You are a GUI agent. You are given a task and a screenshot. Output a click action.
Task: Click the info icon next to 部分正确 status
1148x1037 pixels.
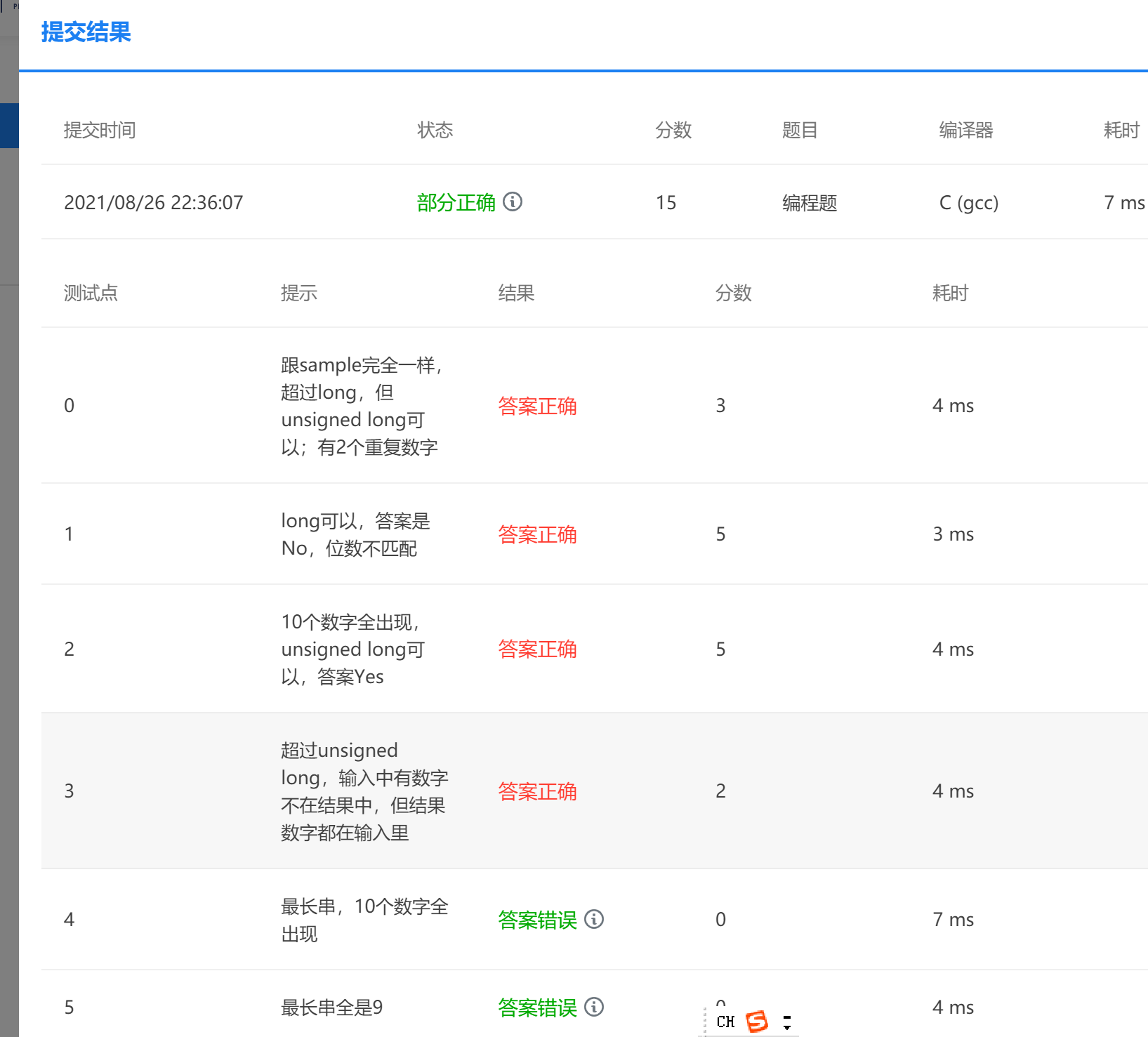(x=513, y=202)
